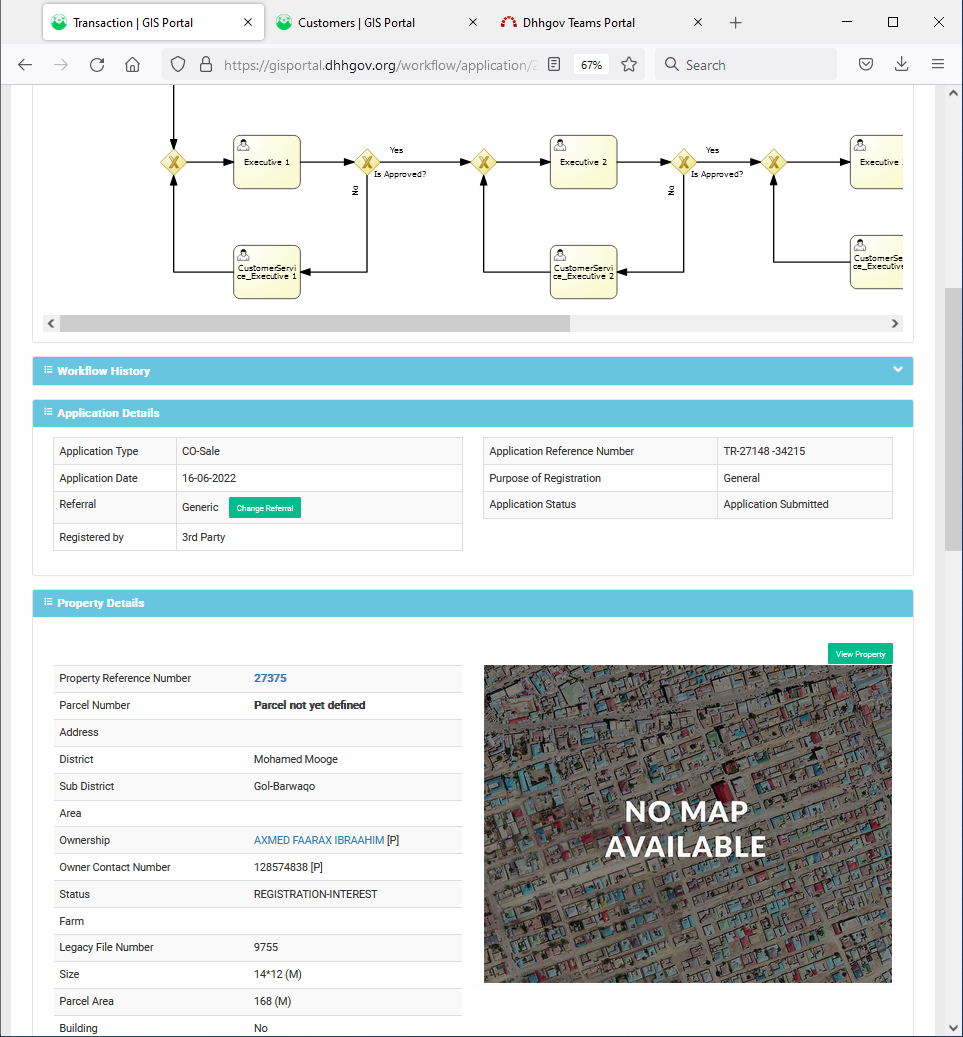This screenshot has height=1037, width=963.
Task: Click size value 14*12 (M)
Action: tap(278, 975)
